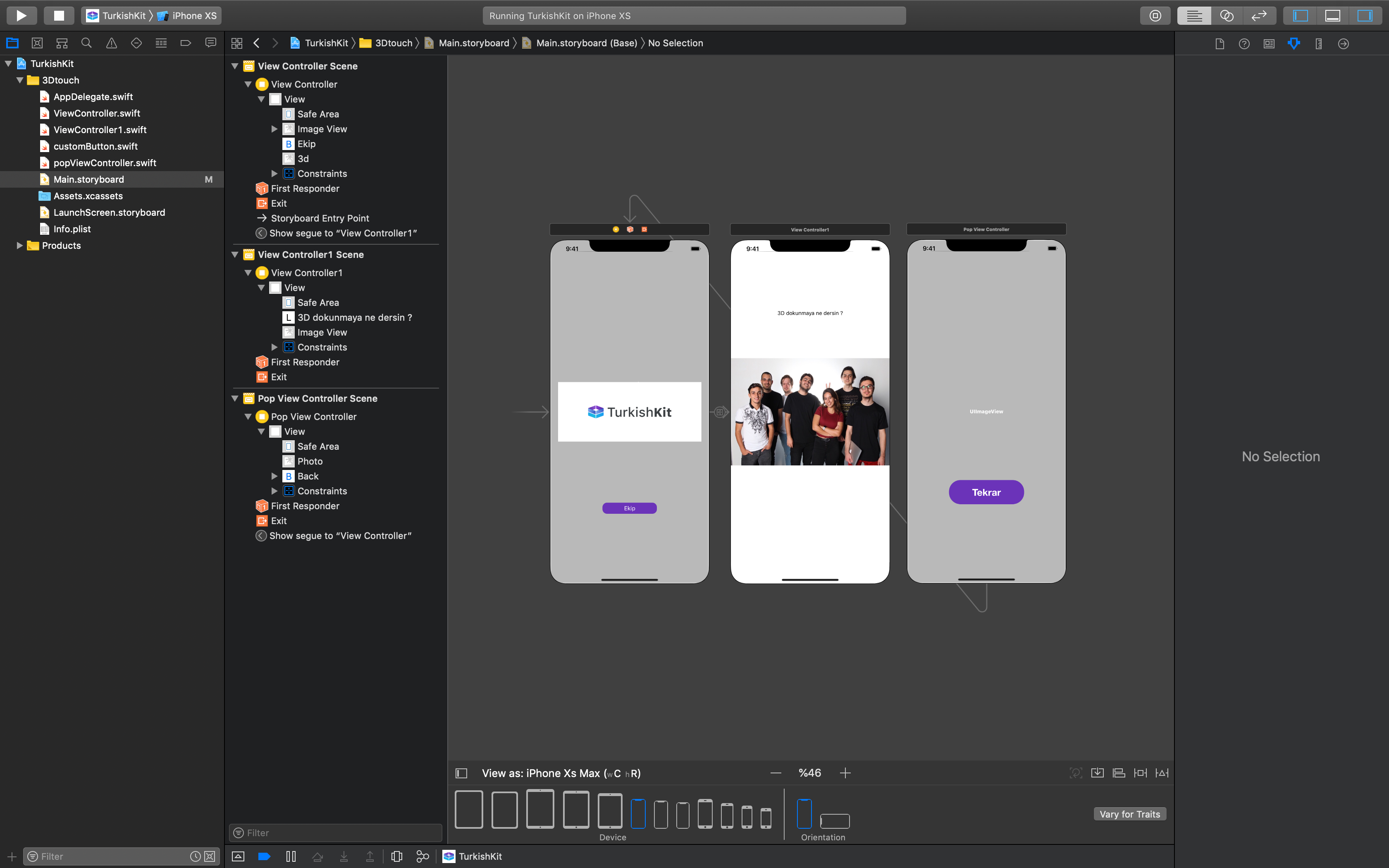Hide the document outline panel
Image resolution: width=1389 pixels, height=868 pixels.
coord(461,773)
